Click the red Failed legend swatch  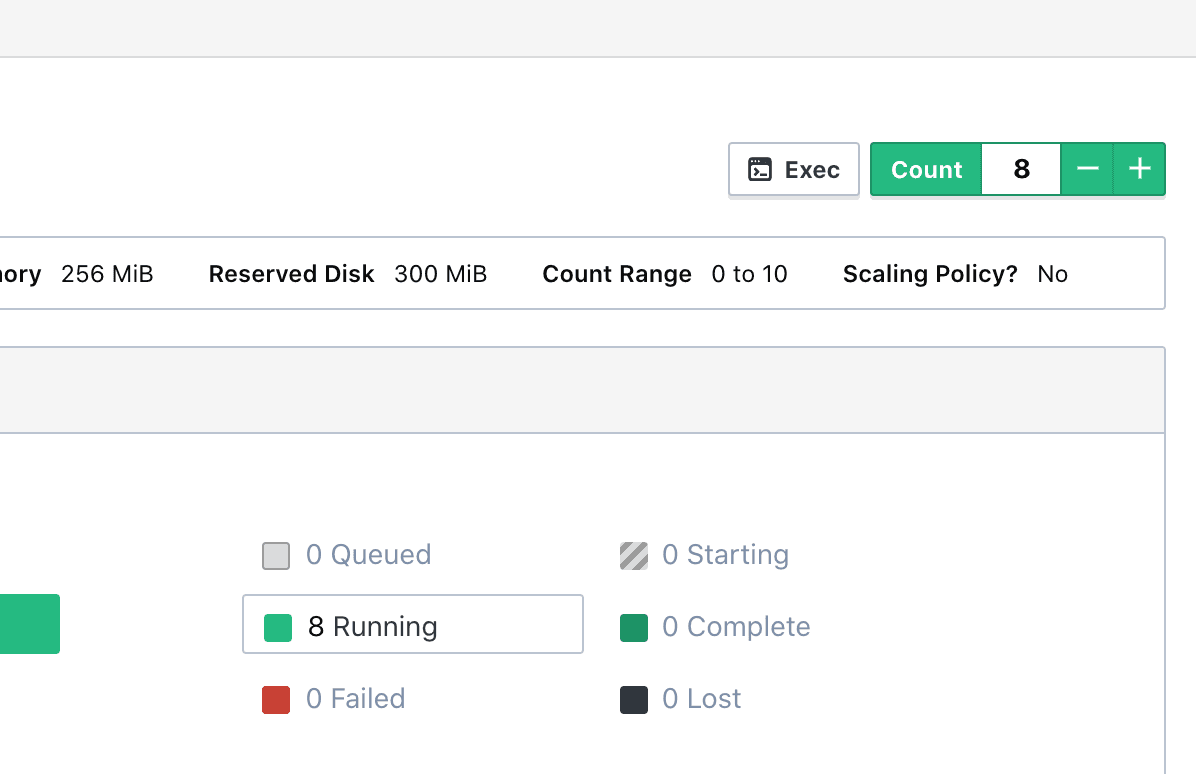click(x=276, y=700)
